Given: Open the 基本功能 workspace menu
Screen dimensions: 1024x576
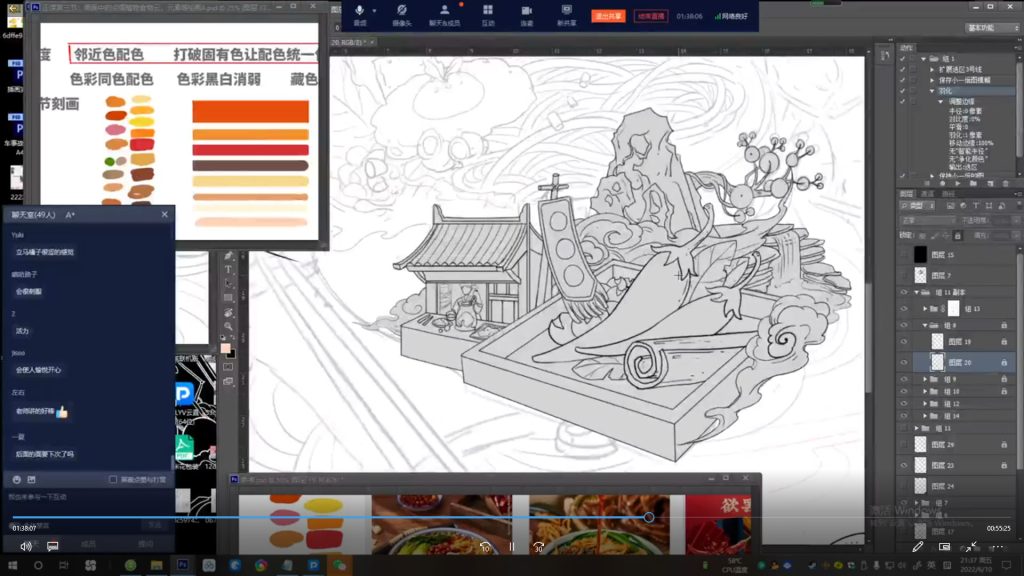Looking at the screenshot, I should pyautogui.click(x=990, y=28).
